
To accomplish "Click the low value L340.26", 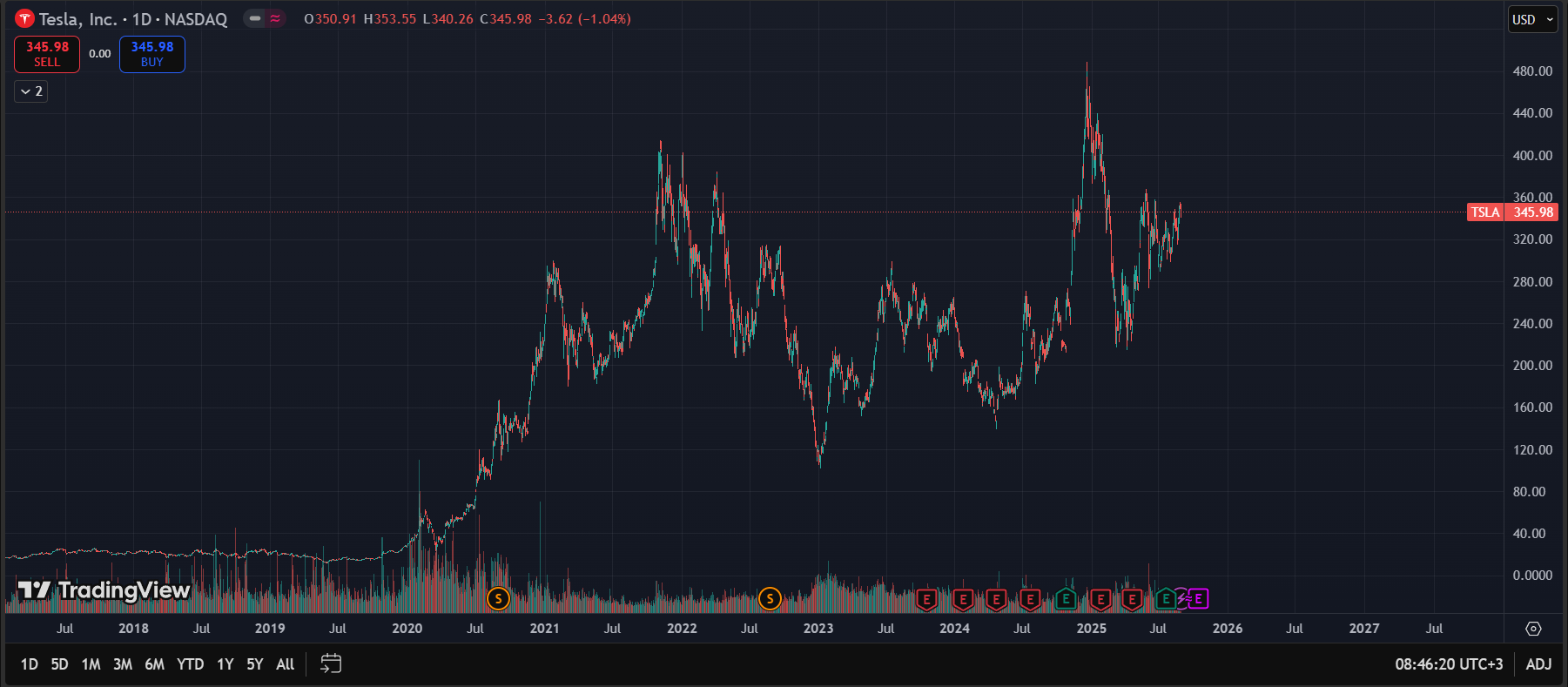I will [448, 19].
